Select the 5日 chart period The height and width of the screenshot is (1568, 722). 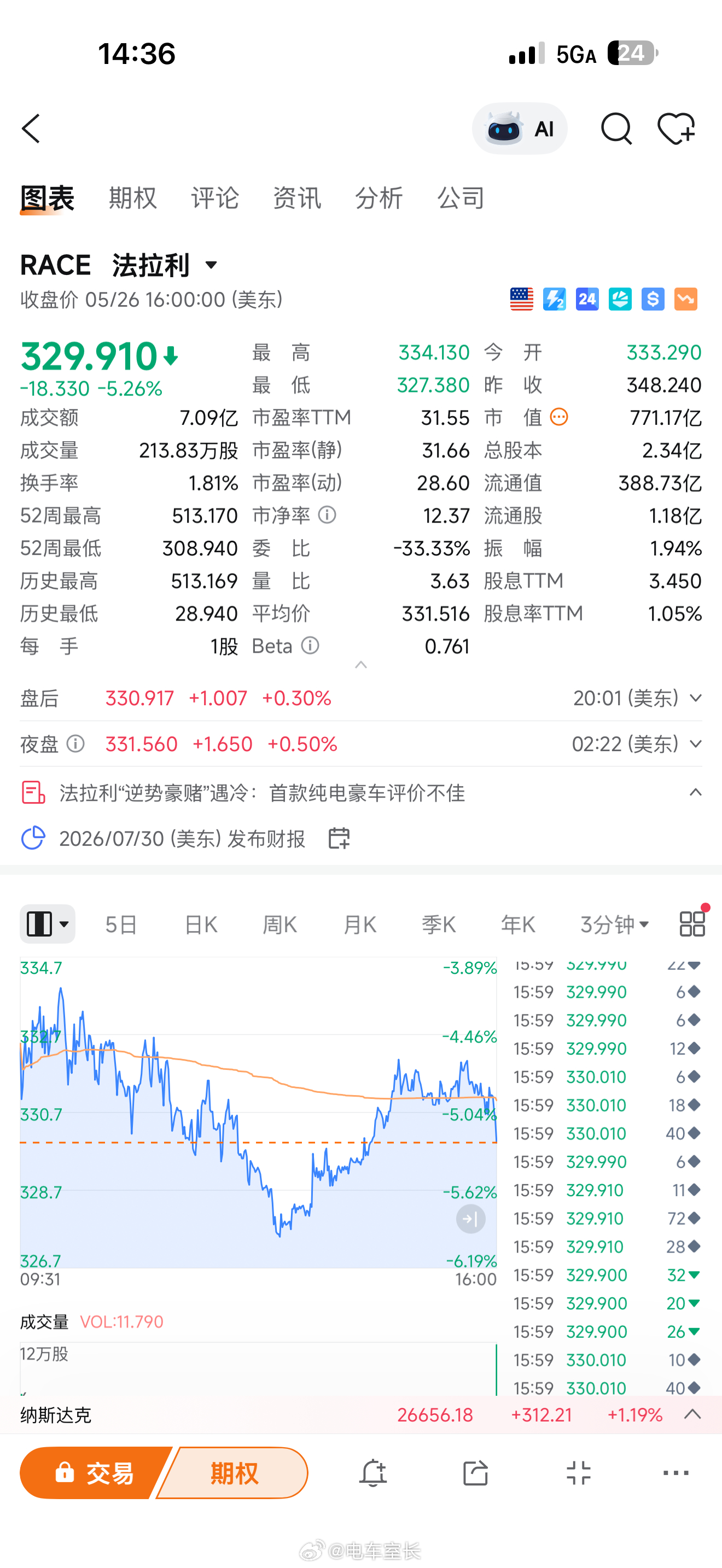click(121, 925)
